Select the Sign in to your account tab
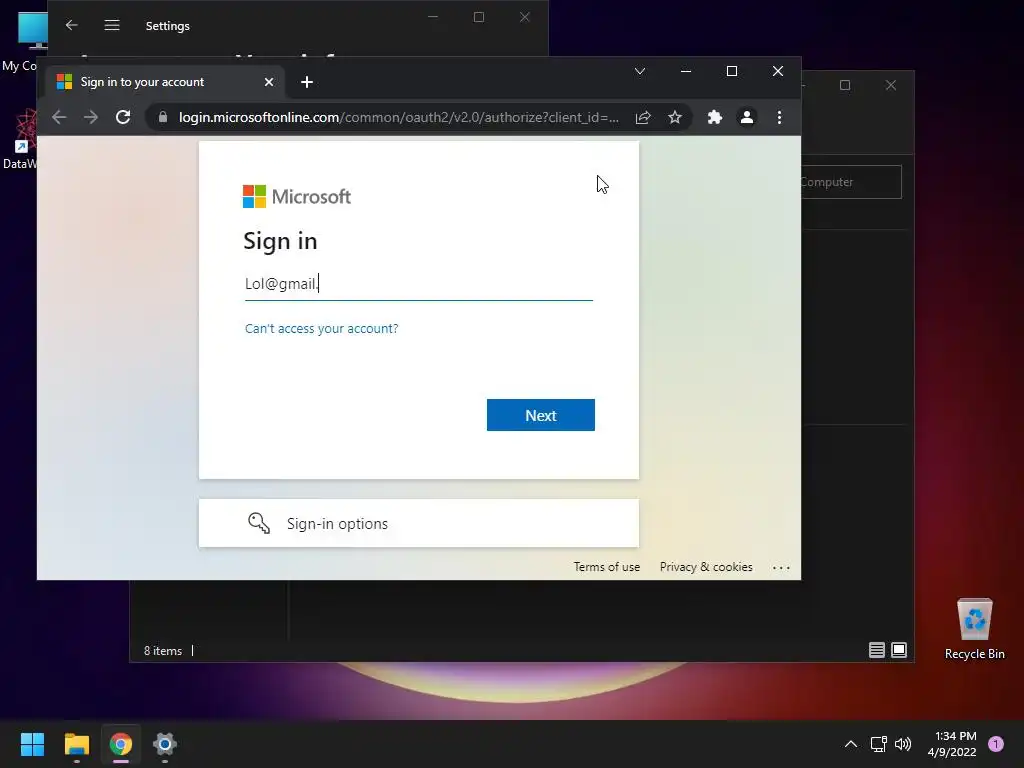This screenshot has height=768, width=1024. 163,82
